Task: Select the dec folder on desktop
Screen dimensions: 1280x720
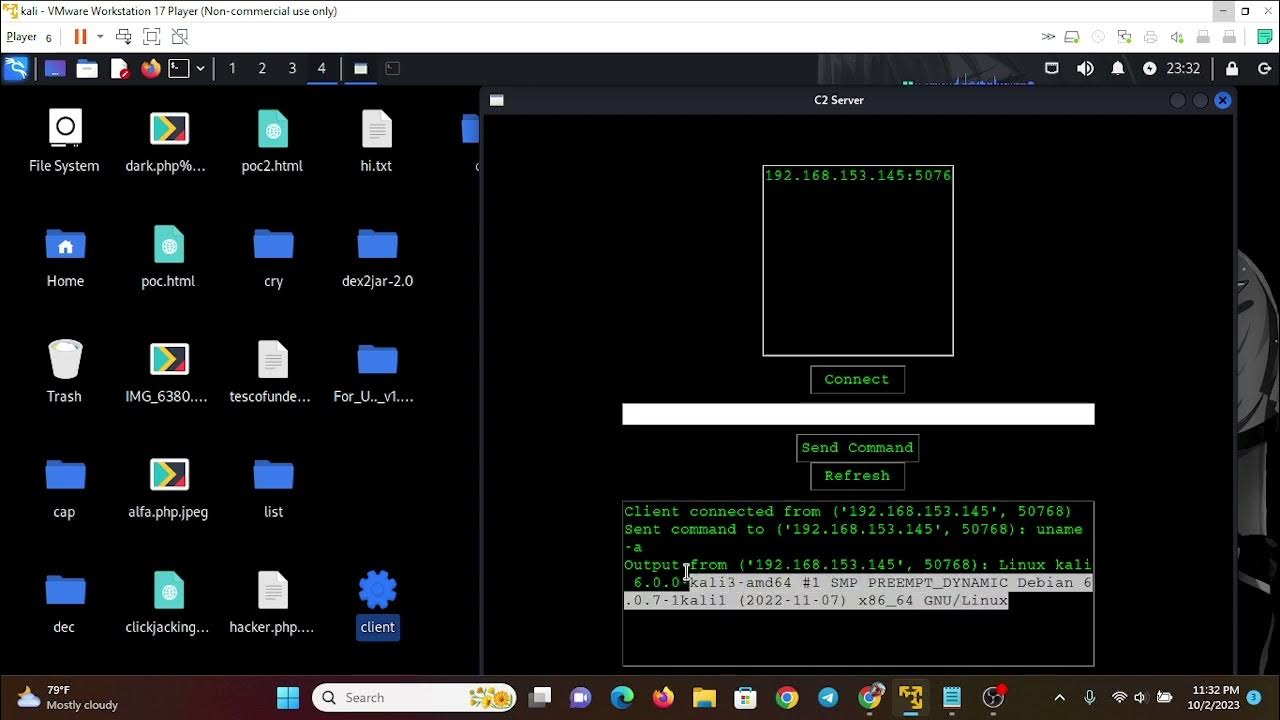Action: click(64, 603)
